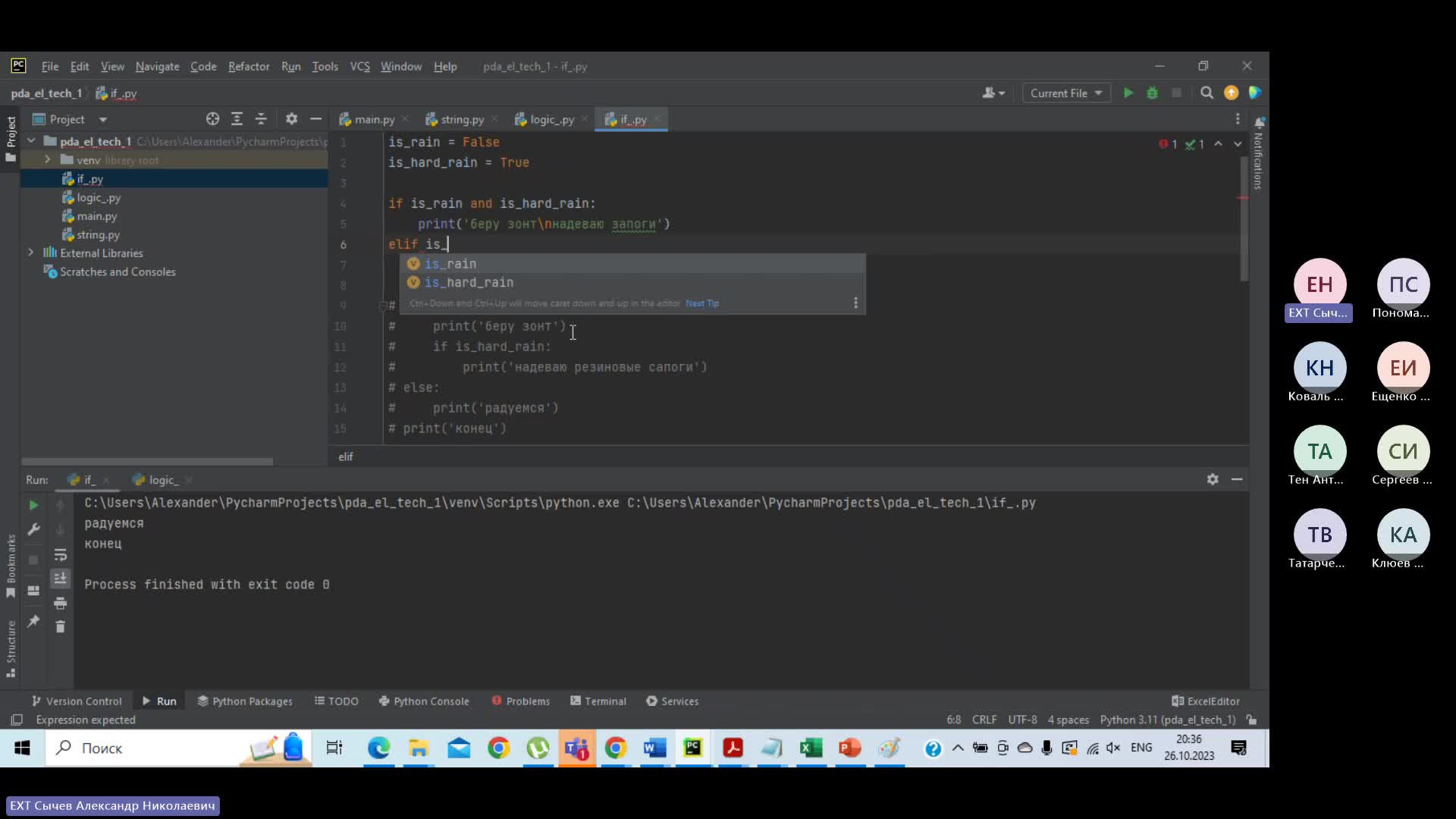Toggle soft-wrap in Run console

[61, 554]
